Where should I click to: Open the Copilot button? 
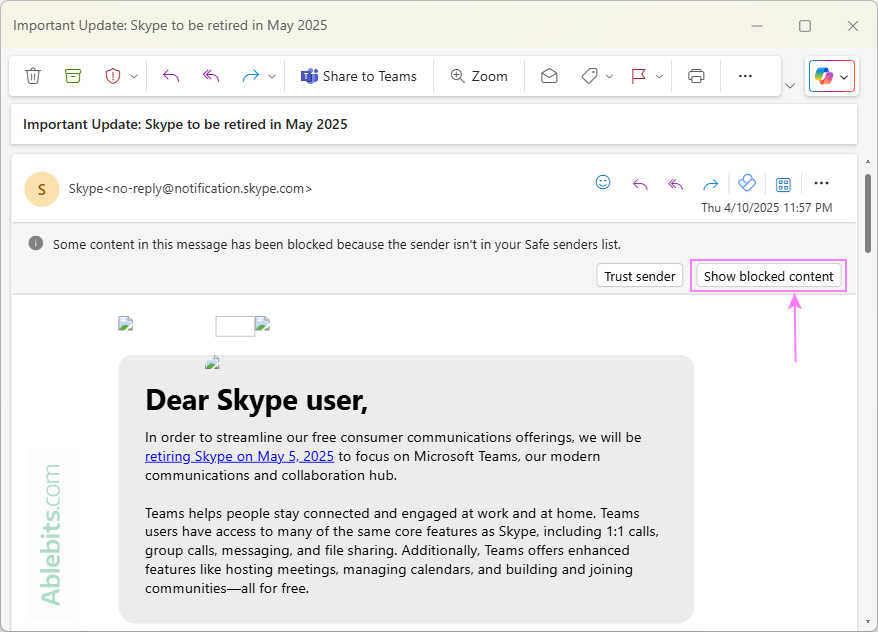[824, 76]
